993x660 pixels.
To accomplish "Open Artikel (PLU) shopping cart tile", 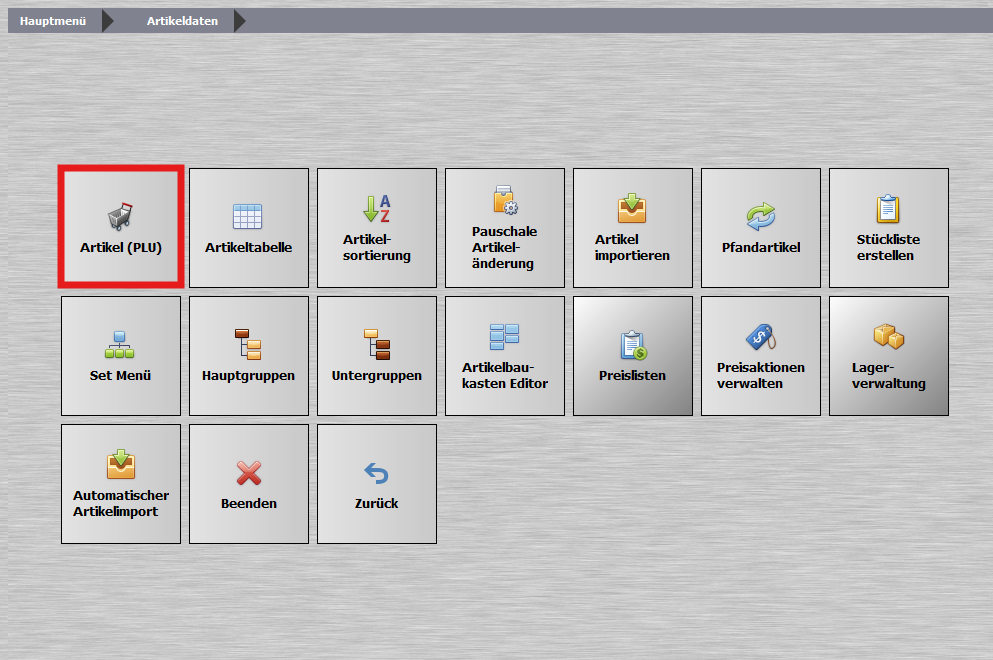I will click(120, 228).
